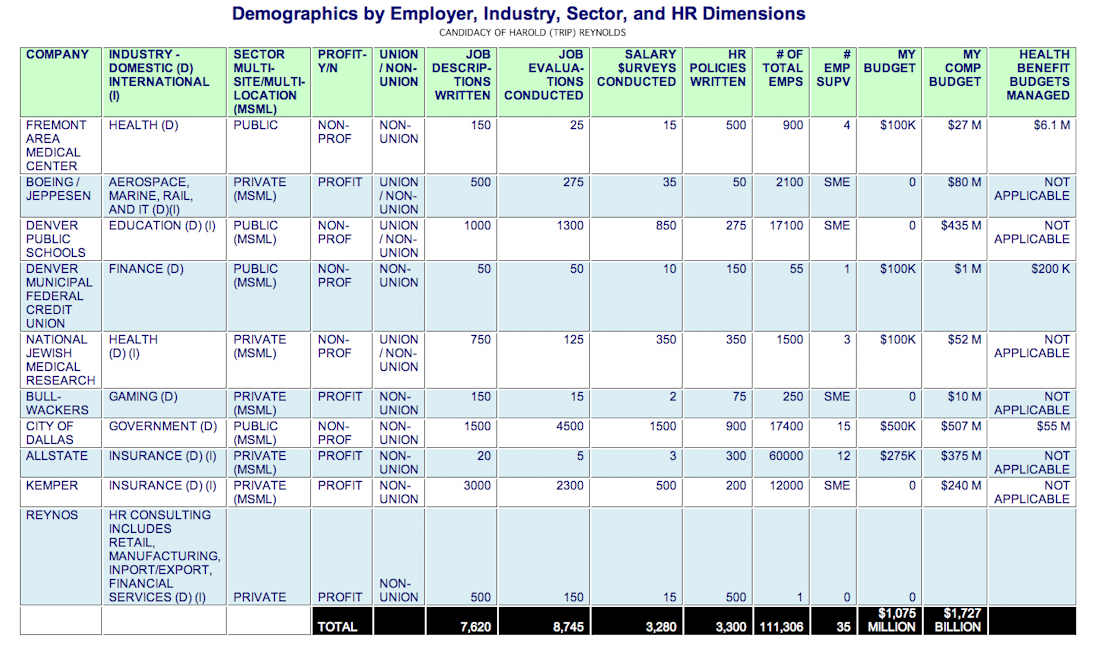
Task: Select the BOEING / JEPPESEN company cell
Action: point(61,196)
